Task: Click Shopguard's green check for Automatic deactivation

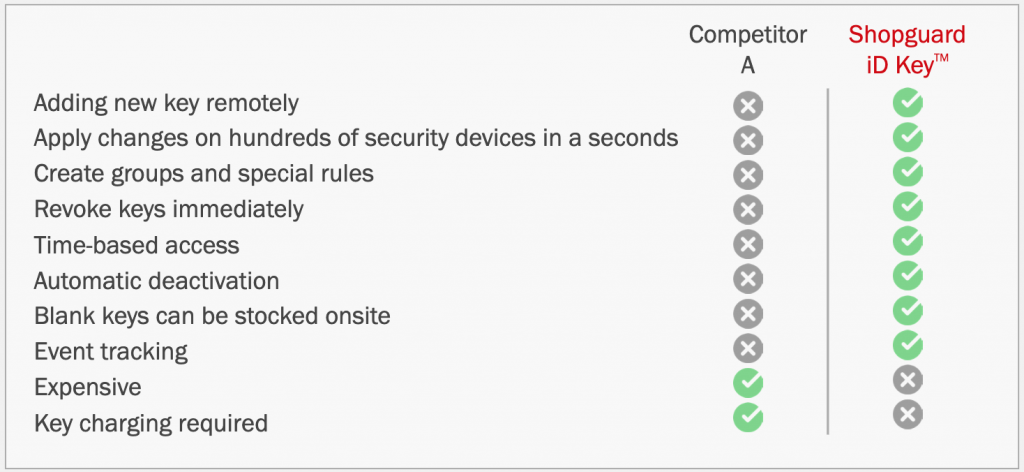Action: [908, 276]
